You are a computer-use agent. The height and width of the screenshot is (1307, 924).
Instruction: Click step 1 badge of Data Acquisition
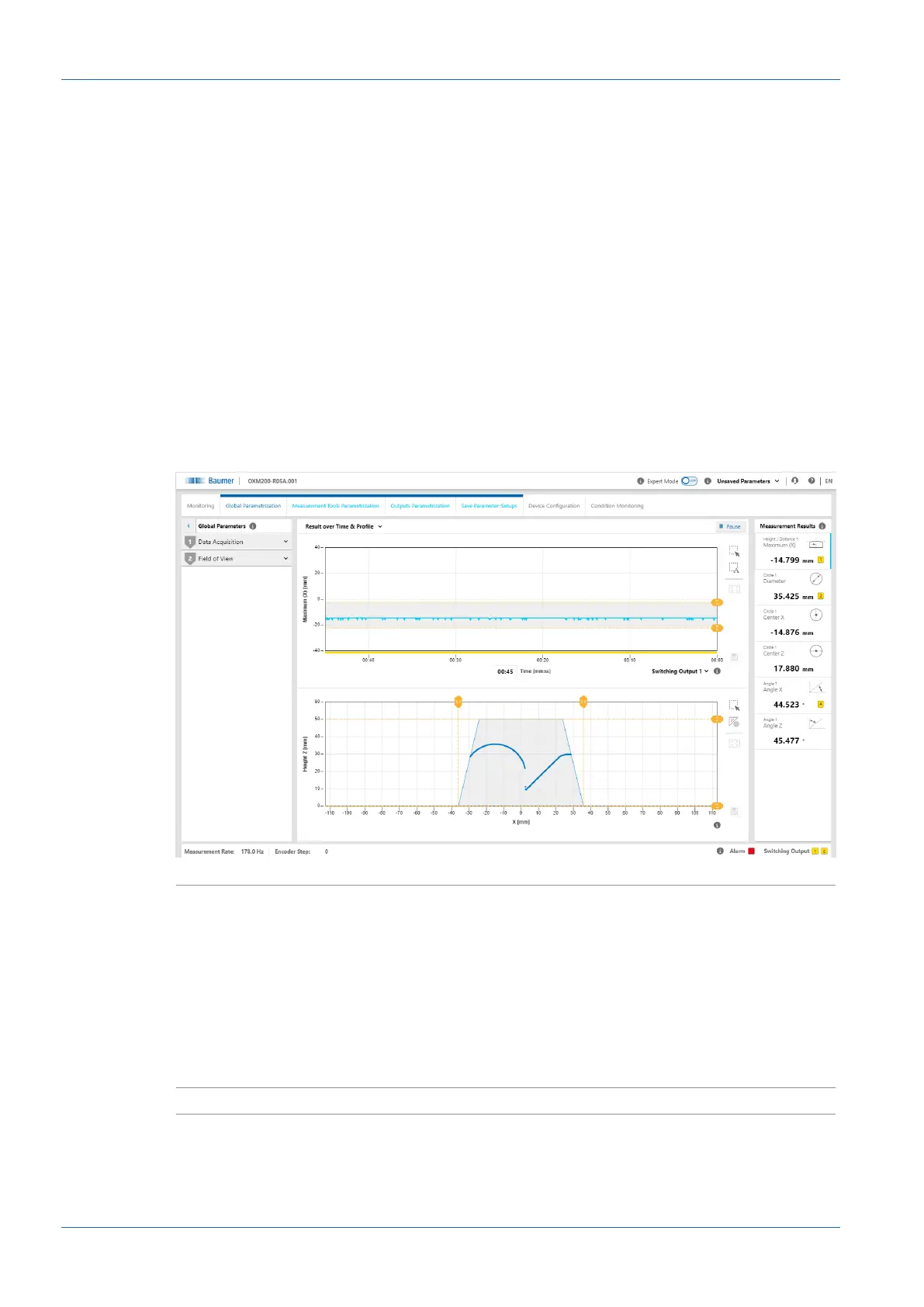click(190, 542)
